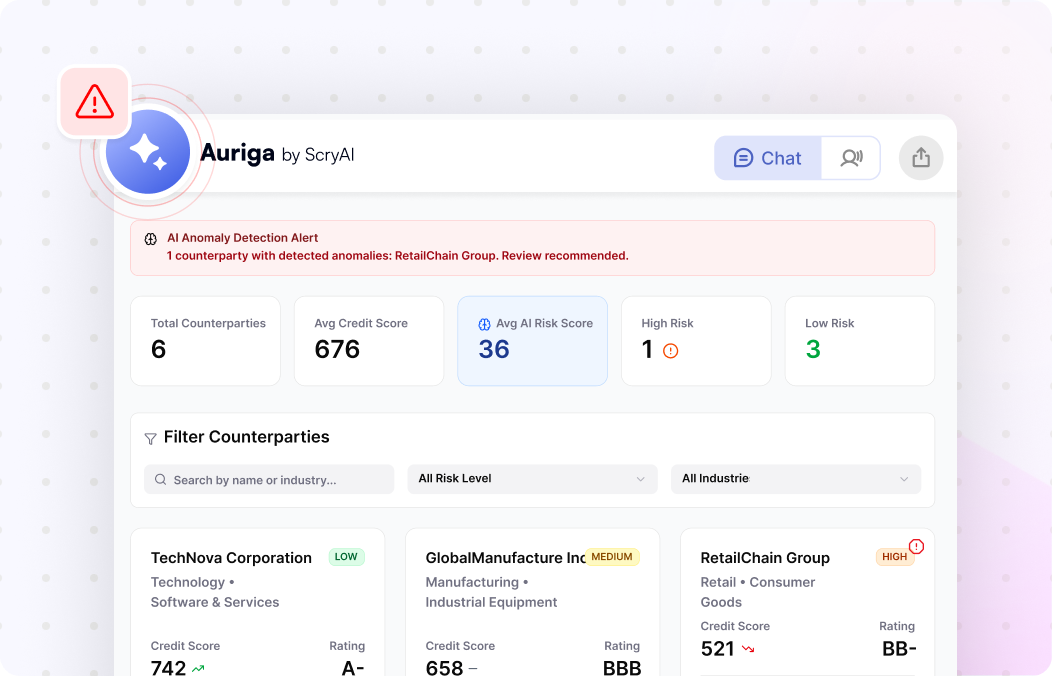Viewport: 1052px width, 676px height.
Task: Click the share export button
Action: (x=921, y=158)
